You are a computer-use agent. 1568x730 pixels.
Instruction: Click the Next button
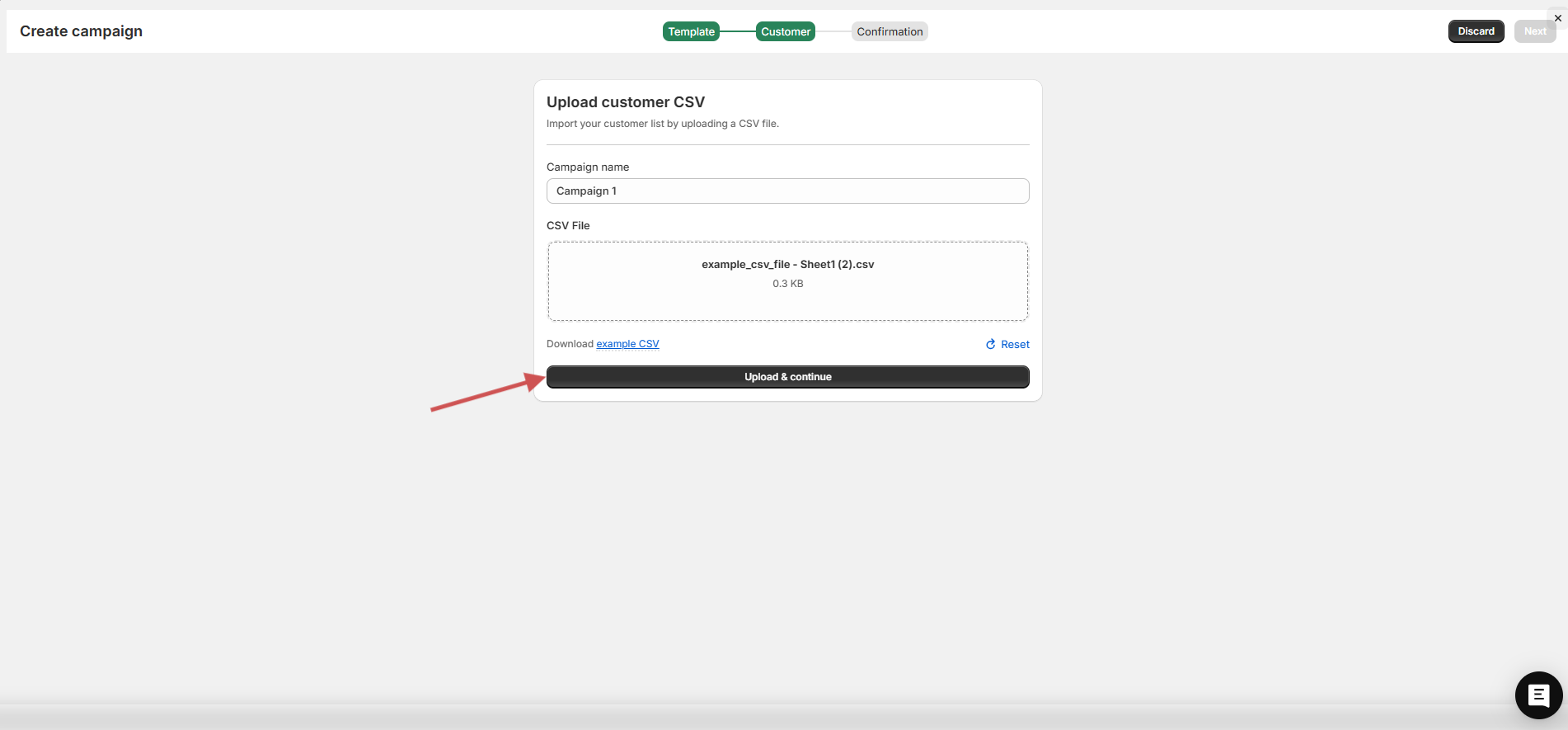pos(1535,31)
